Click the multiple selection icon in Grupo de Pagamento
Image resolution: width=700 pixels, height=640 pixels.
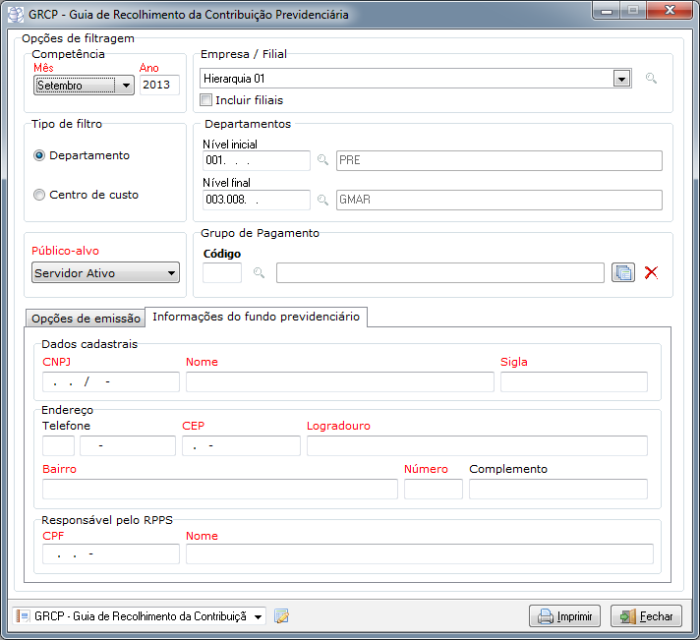(623, 273)
